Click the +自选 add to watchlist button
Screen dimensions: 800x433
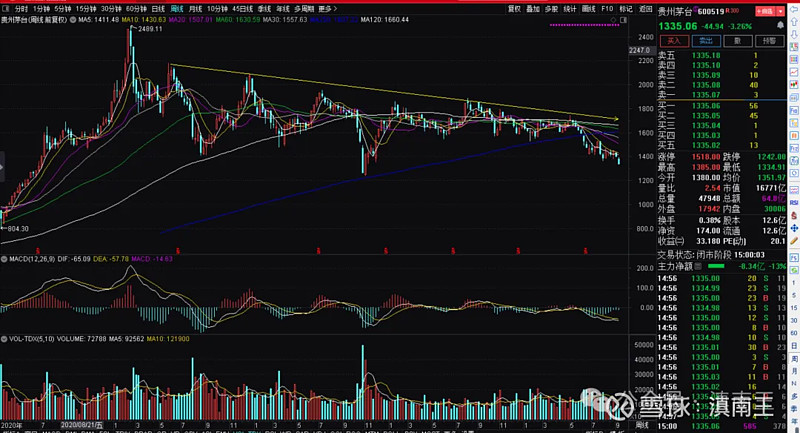(x=765, y=11)
